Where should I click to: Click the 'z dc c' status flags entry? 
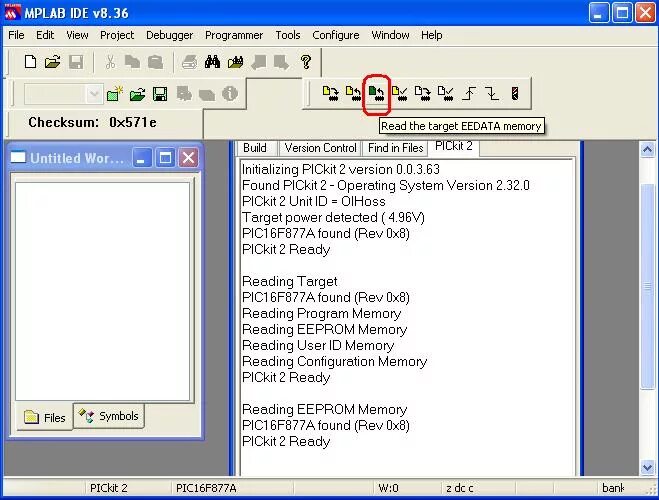(x=459, y=488)
